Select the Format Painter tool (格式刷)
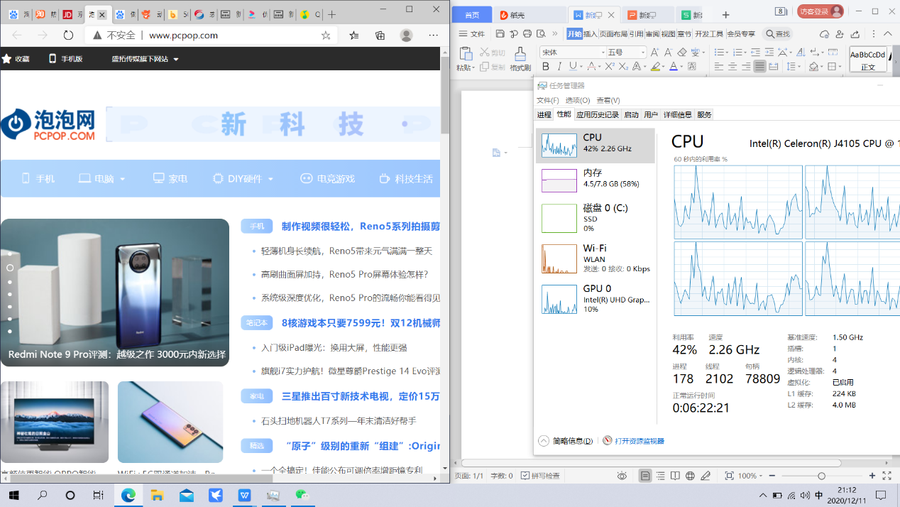 pyautogui.click(x=519, y=60)
